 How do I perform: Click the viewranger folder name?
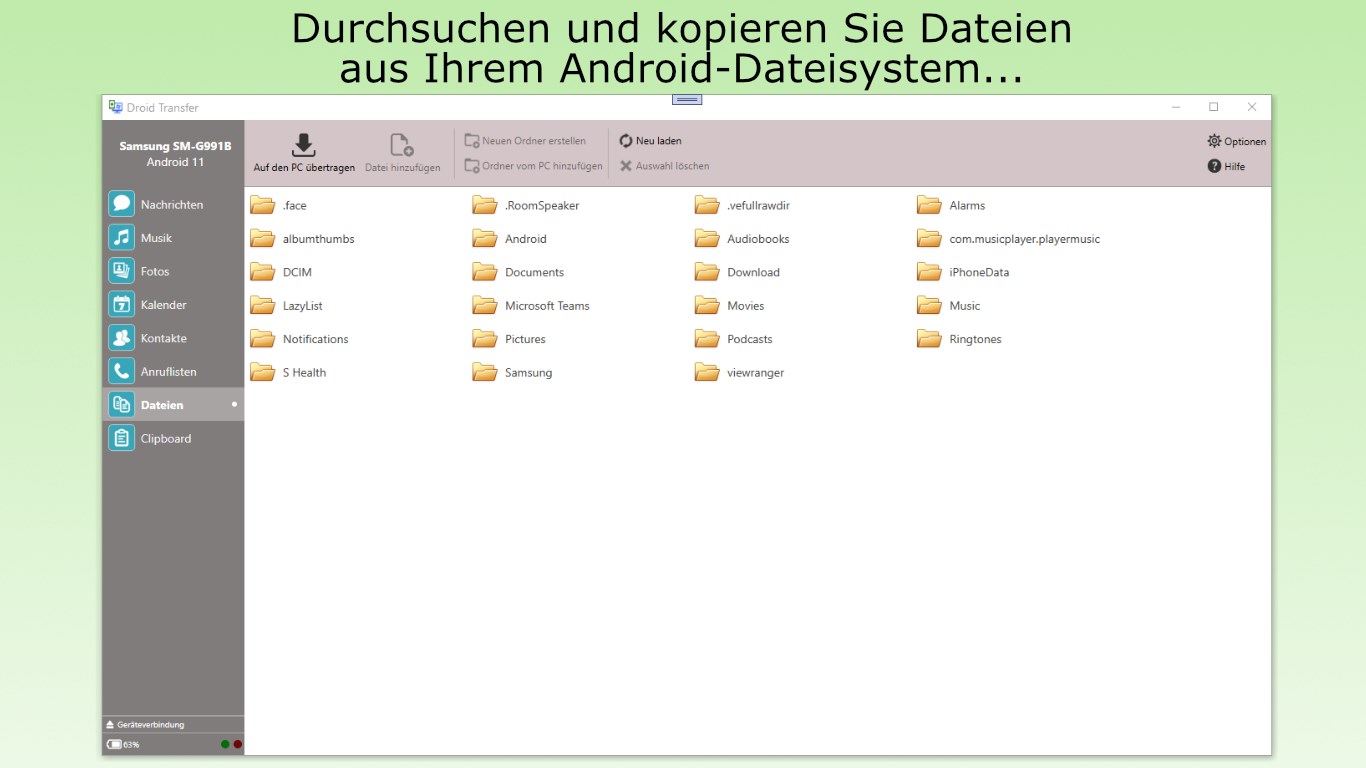coord(755,373)
